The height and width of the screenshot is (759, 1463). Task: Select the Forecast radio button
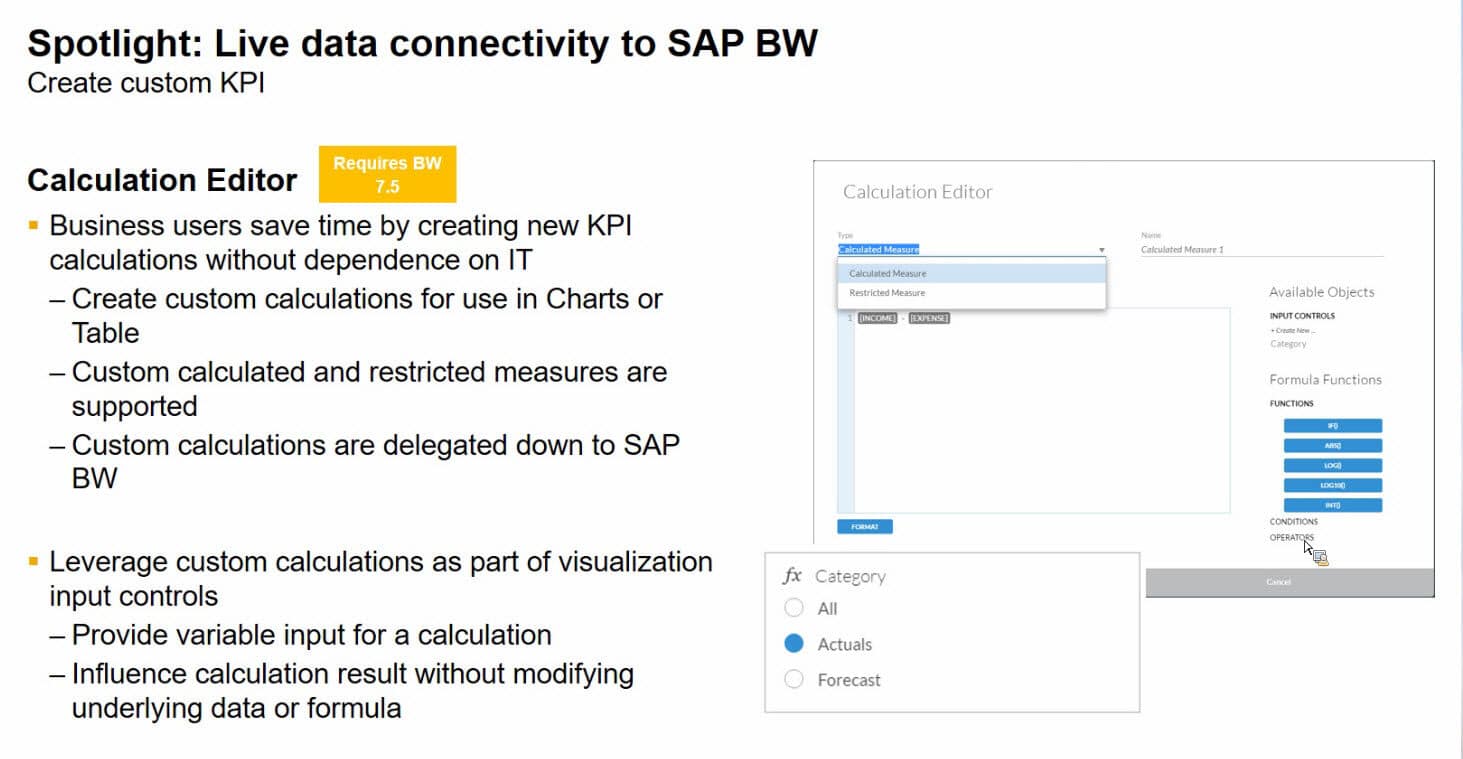click(794, 680)
